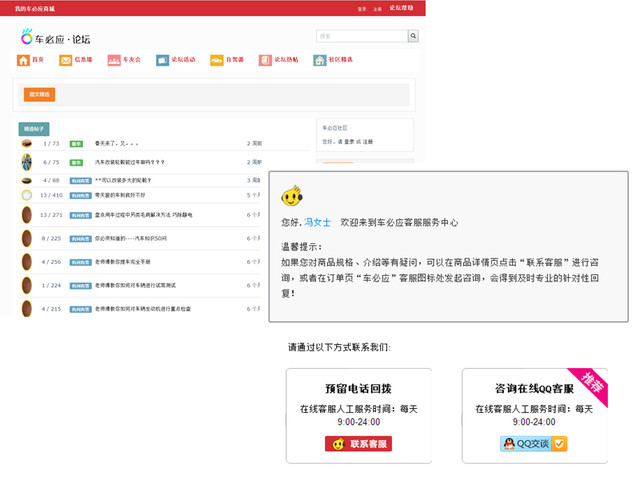Open the 自驾游 menu link
Screen dimensions: 640x480
235,60
